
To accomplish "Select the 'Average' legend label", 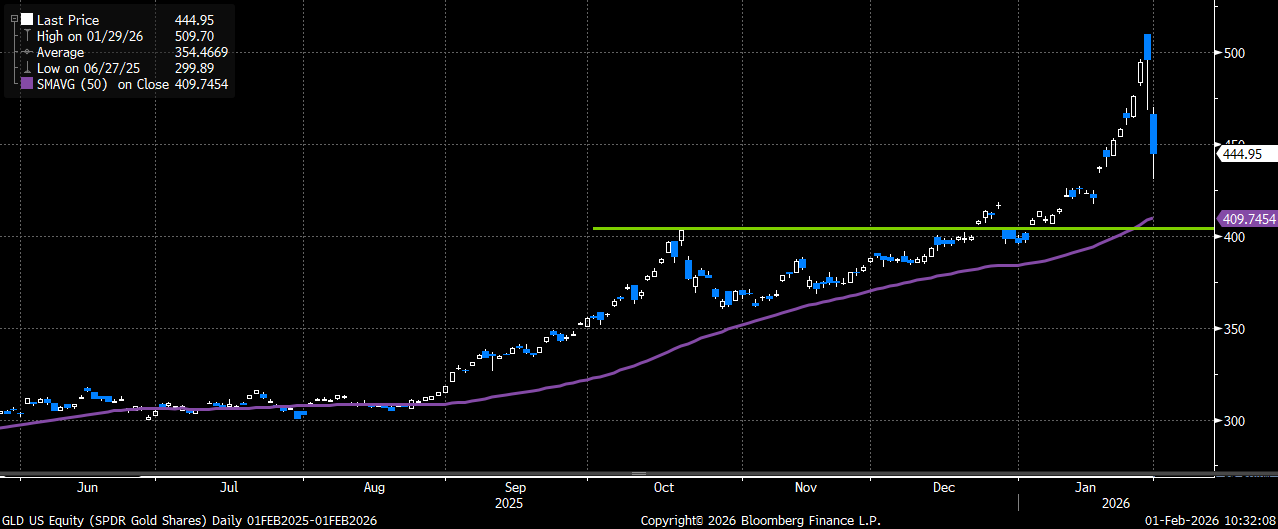I will (61, 52).
